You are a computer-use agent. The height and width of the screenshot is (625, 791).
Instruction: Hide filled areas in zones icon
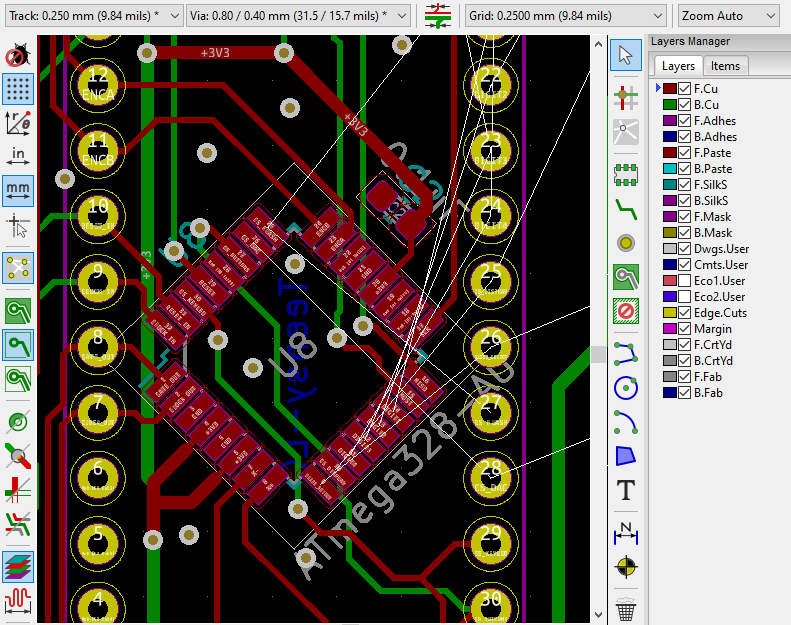[18, 345]
